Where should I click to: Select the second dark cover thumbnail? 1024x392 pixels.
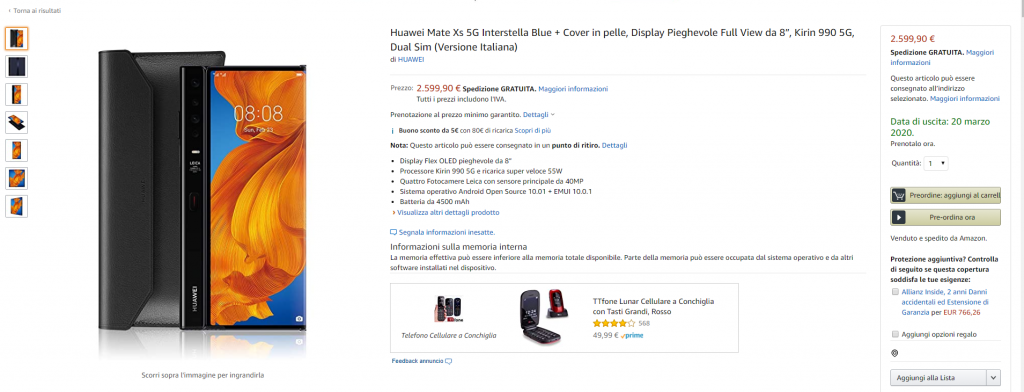coord(16,67)
